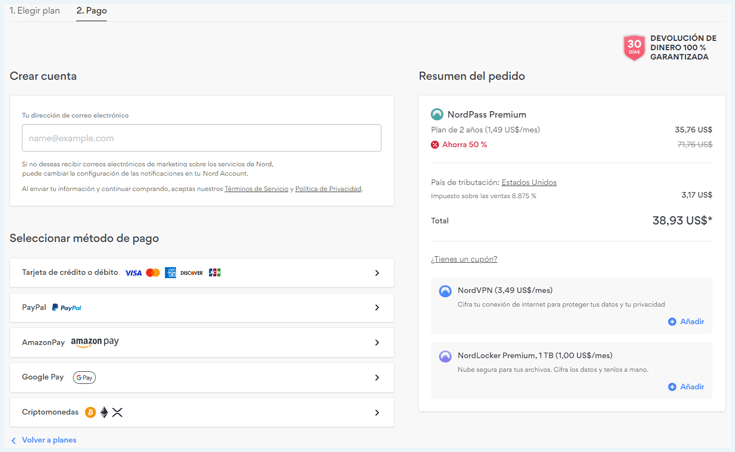Image resolution: width=735 pixels, height=452 pixels.
Task: Add NordLocker Premium with Añadir button
Action: click(686, 387)
